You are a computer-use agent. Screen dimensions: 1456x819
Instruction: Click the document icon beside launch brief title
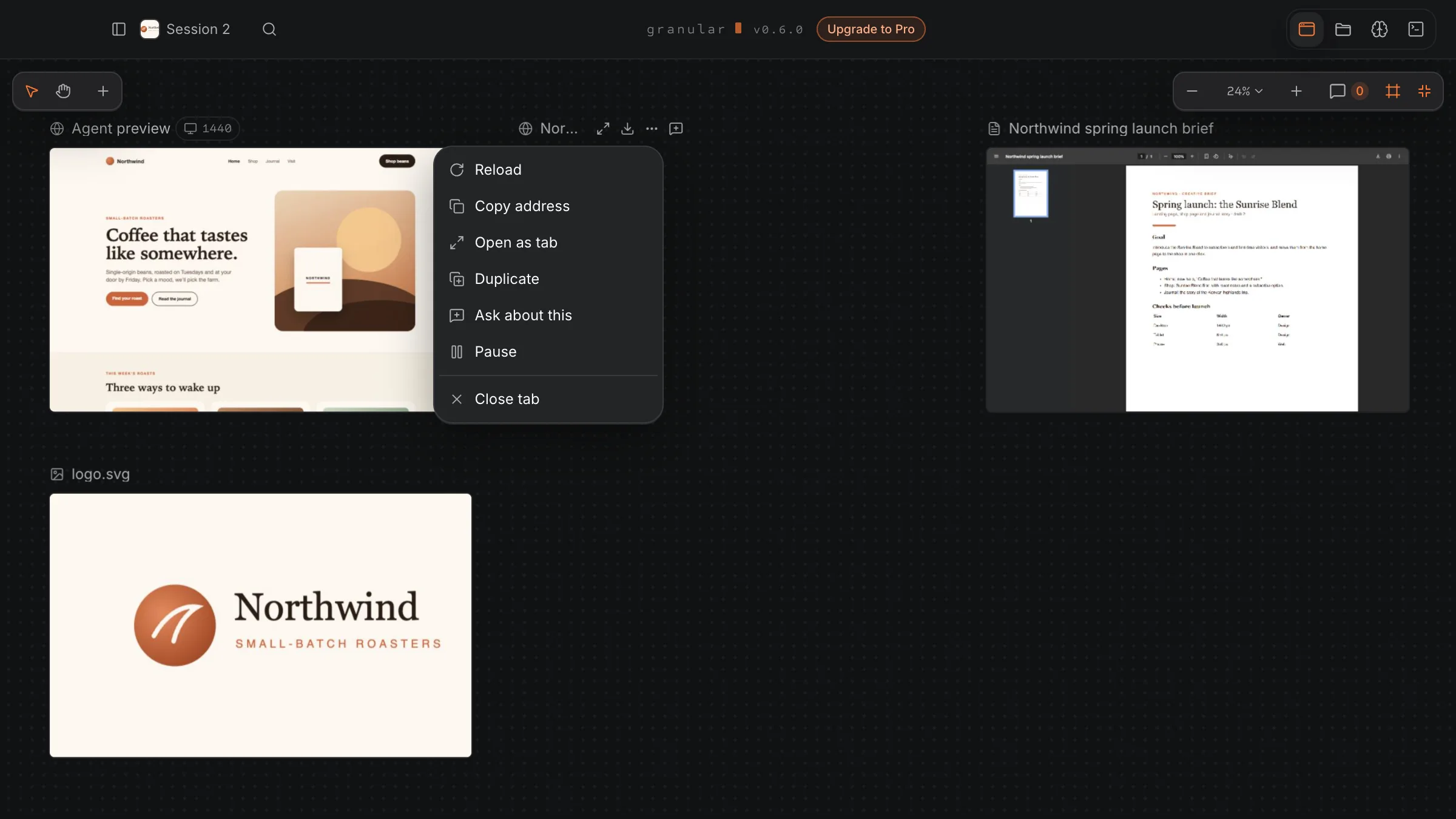(x=994, y=129)
